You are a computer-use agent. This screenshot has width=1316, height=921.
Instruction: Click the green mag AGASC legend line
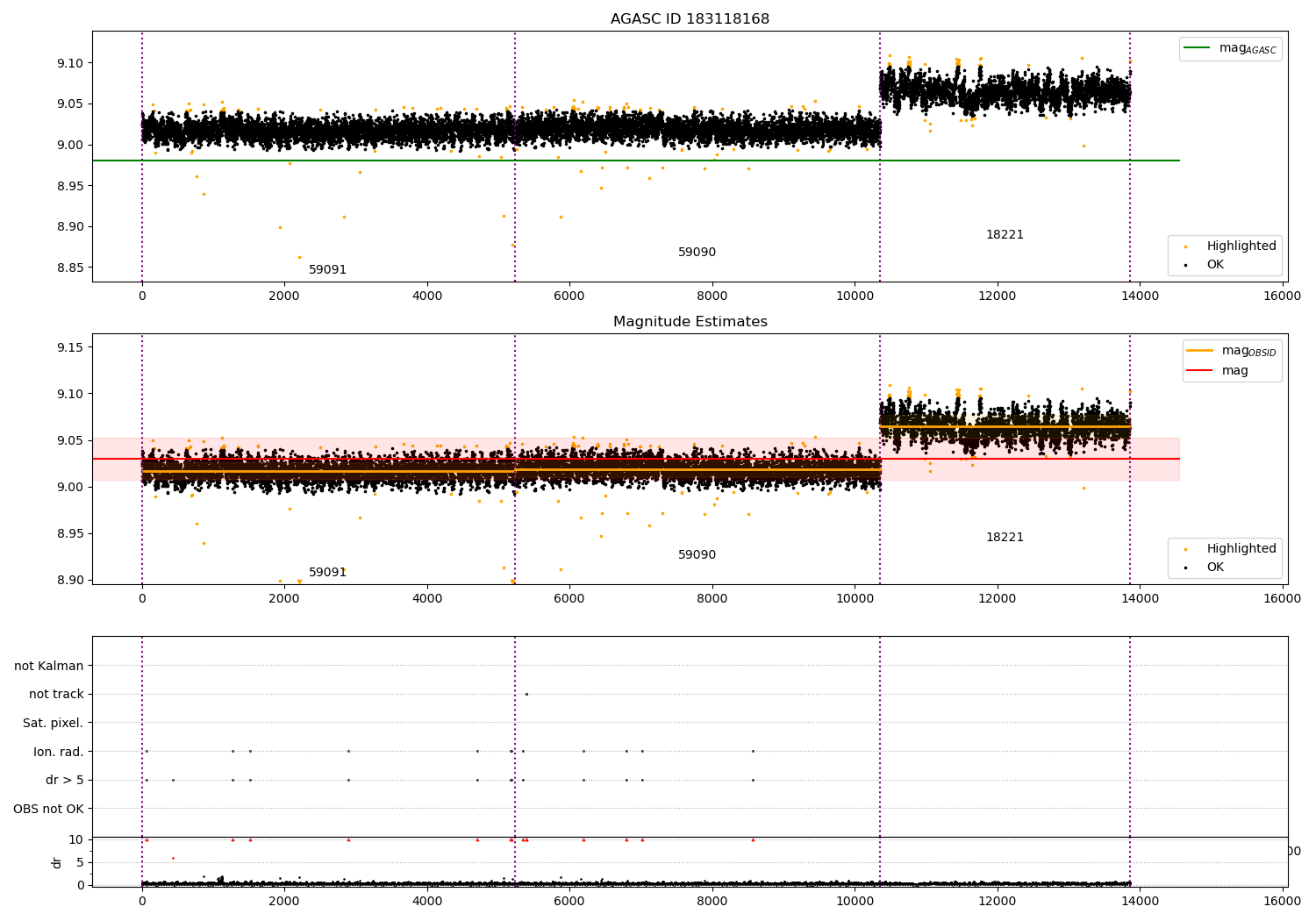(1197, 48)
